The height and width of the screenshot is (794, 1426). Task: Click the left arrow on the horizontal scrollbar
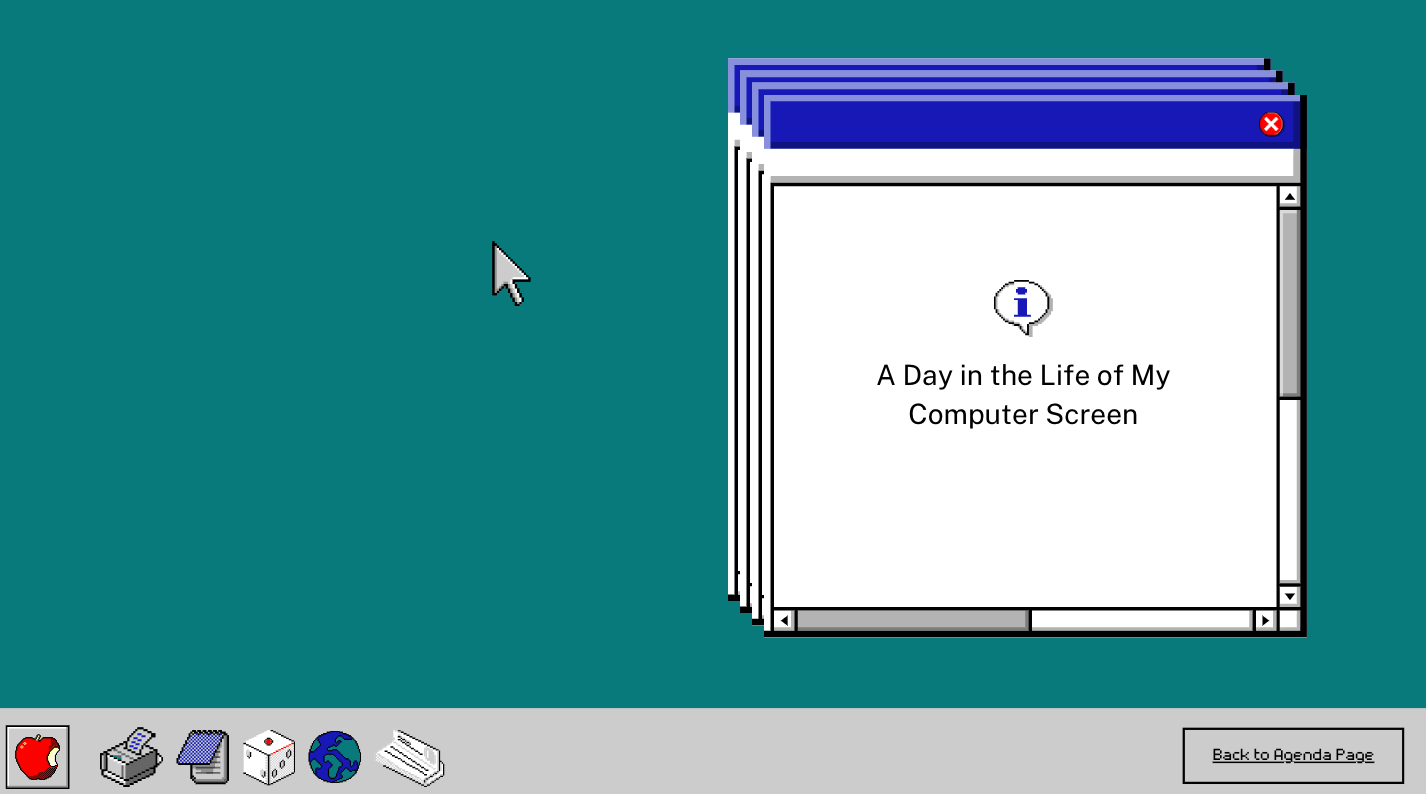tap(783, 620)
